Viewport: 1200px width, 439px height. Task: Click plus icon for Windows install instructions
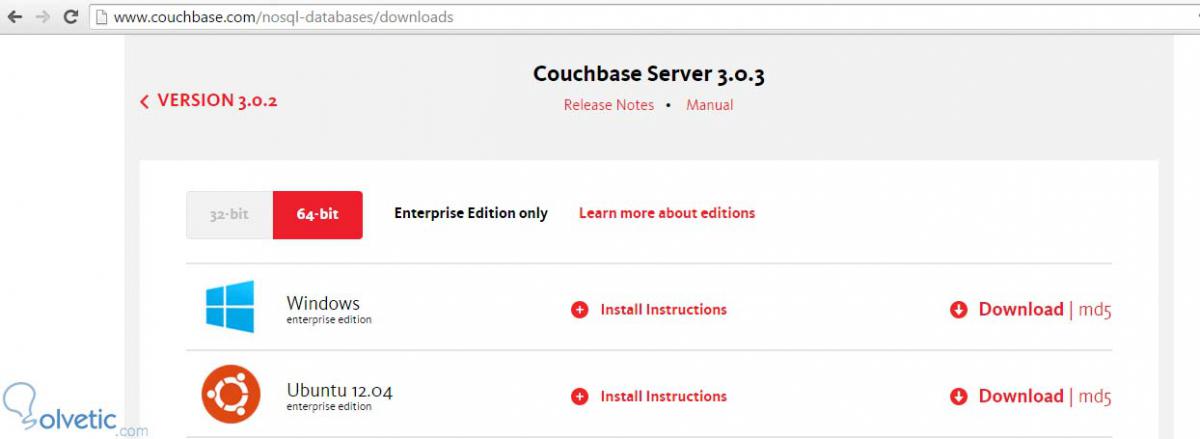580,310
